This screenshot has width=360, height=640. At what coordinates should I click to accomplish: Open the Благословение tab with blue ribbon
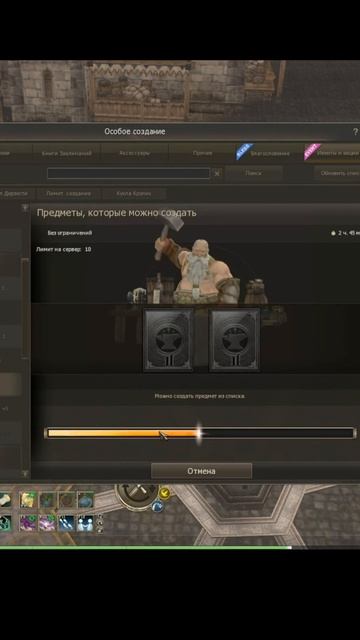(x=270, y=153)
